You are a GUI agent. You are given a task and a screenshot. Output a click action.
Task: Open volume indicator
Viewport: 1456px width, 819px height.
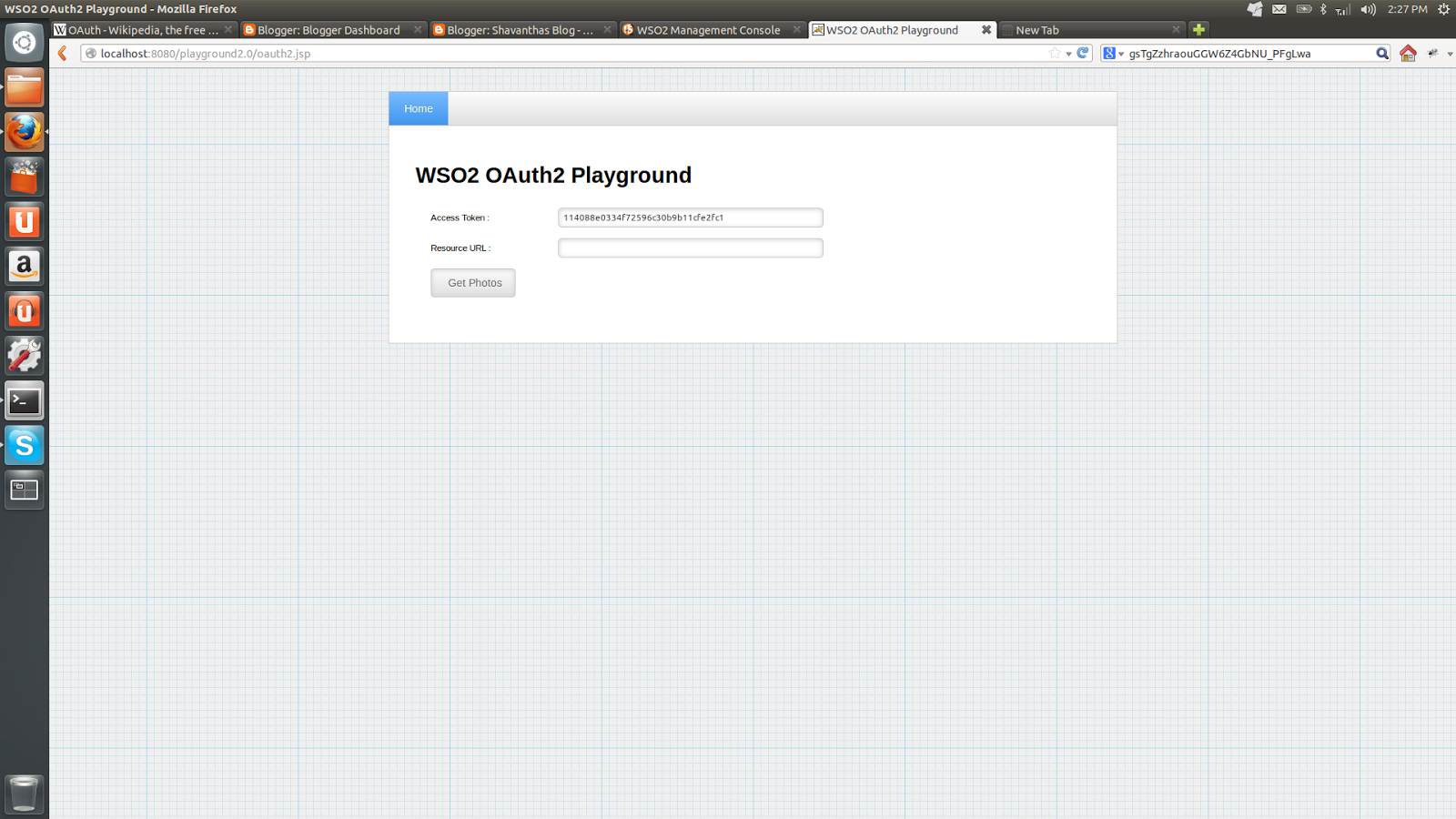point(1368,9)
